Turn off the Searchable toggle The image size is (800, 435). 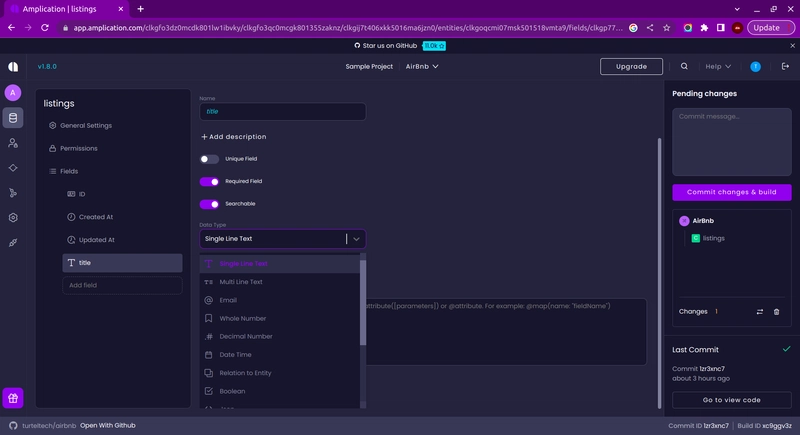[209, 204]
